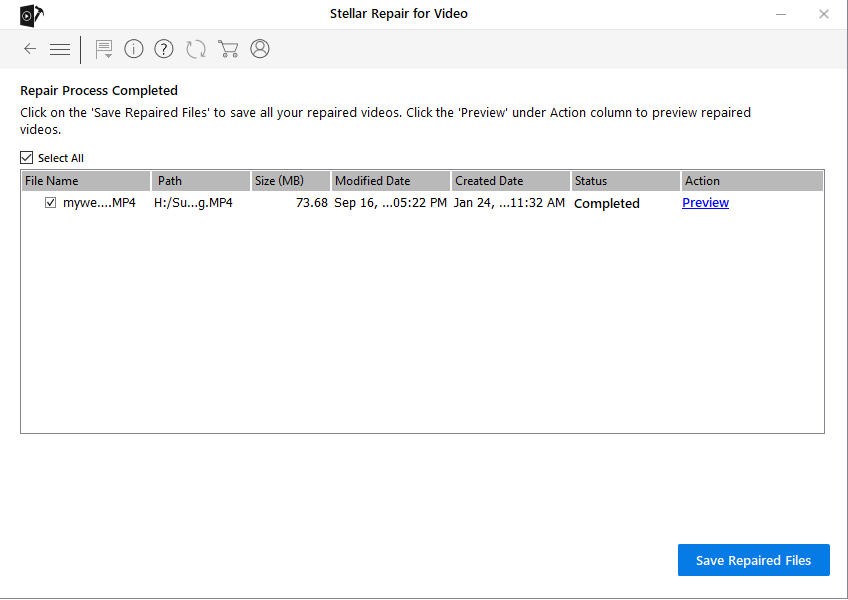Open the user account icon

[x=260, y=49]
